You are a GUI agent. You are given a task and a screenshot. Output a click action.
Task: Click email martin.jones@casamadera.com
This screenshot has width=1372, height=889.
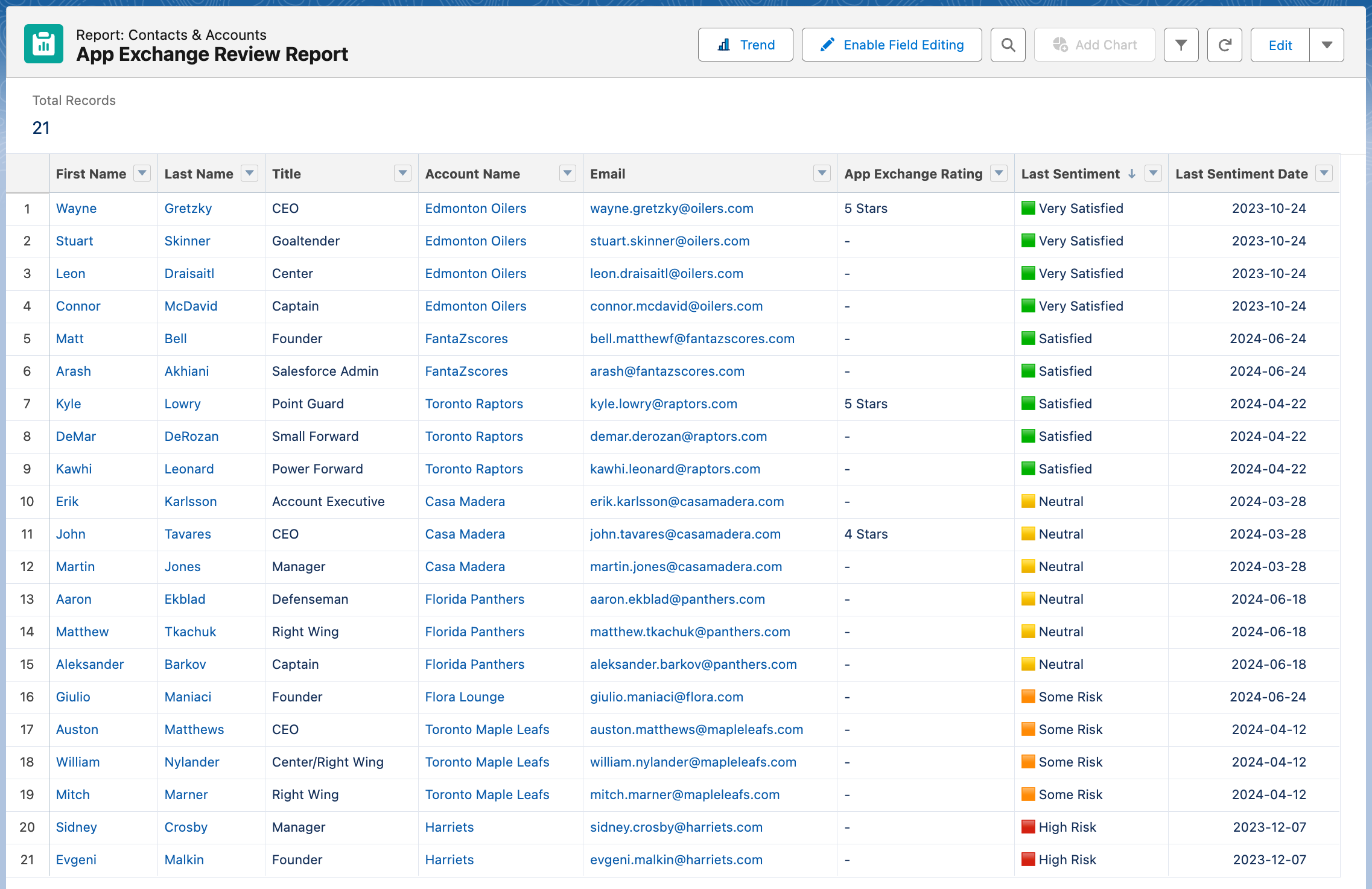point(686,566)
